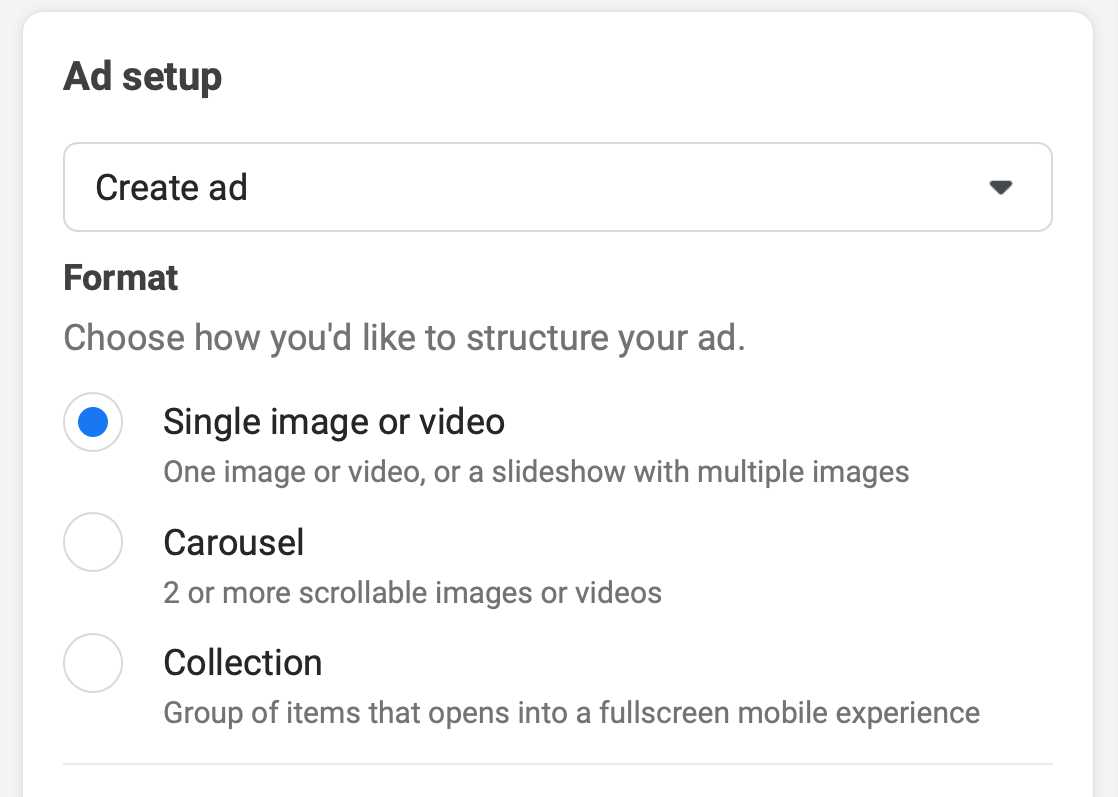Select the Single image or video radio button
The image size is (1118, 797).
[x=93, y=422]
